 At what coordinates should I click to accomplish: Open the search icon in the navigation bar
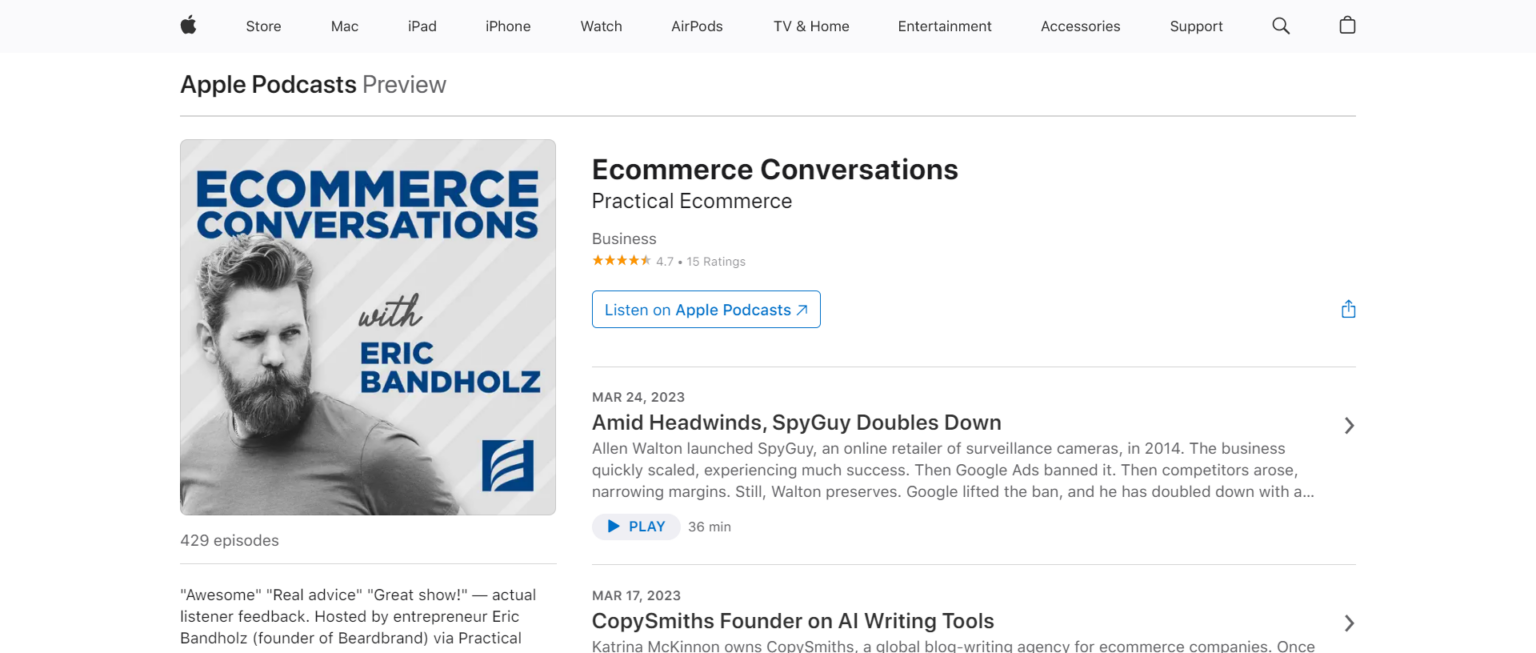click(x=1281, y=26)
